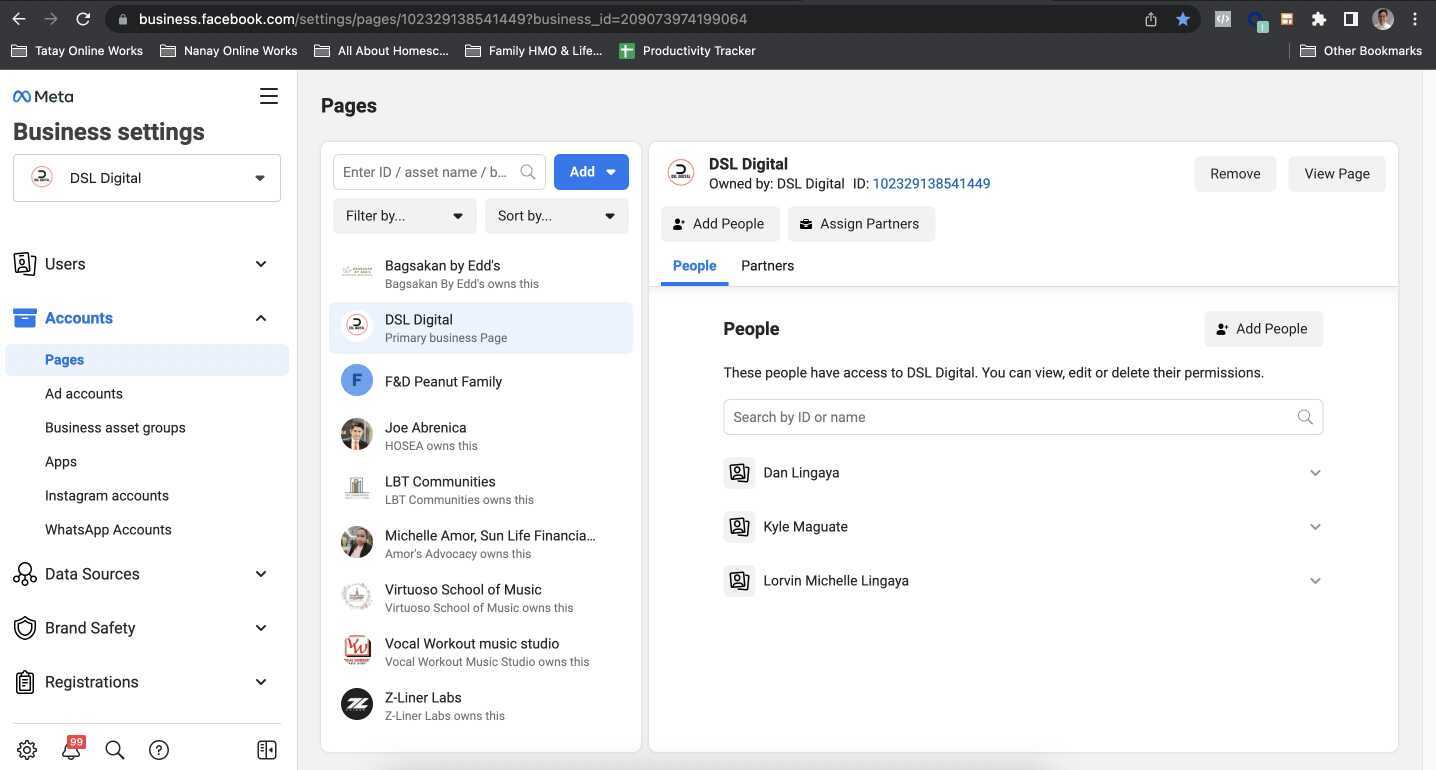
Task: Open the Instagram accounts menu item
Action: click(106, 495)
